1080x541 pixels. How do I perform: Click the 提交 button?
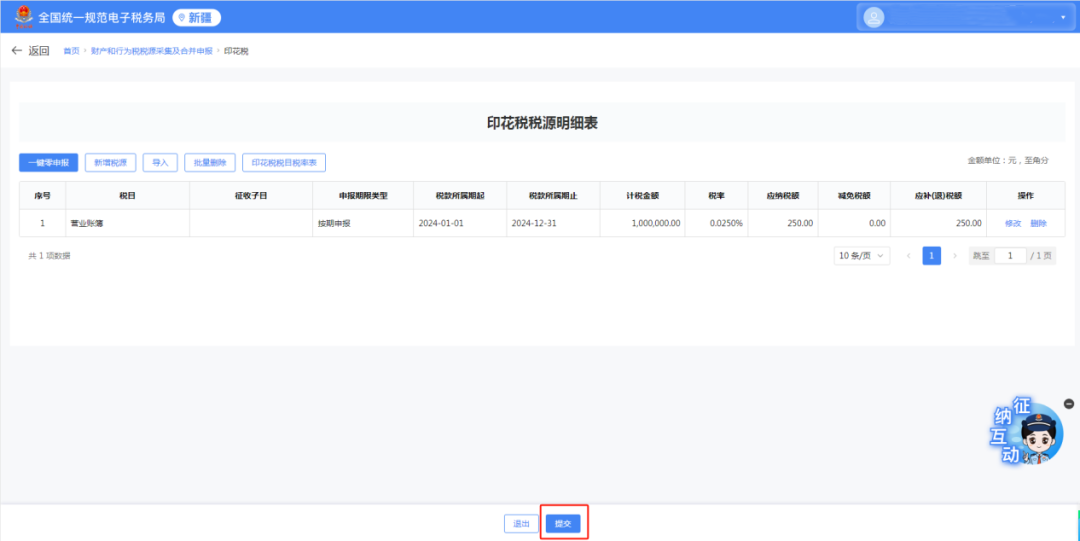(x=563, y=524)
